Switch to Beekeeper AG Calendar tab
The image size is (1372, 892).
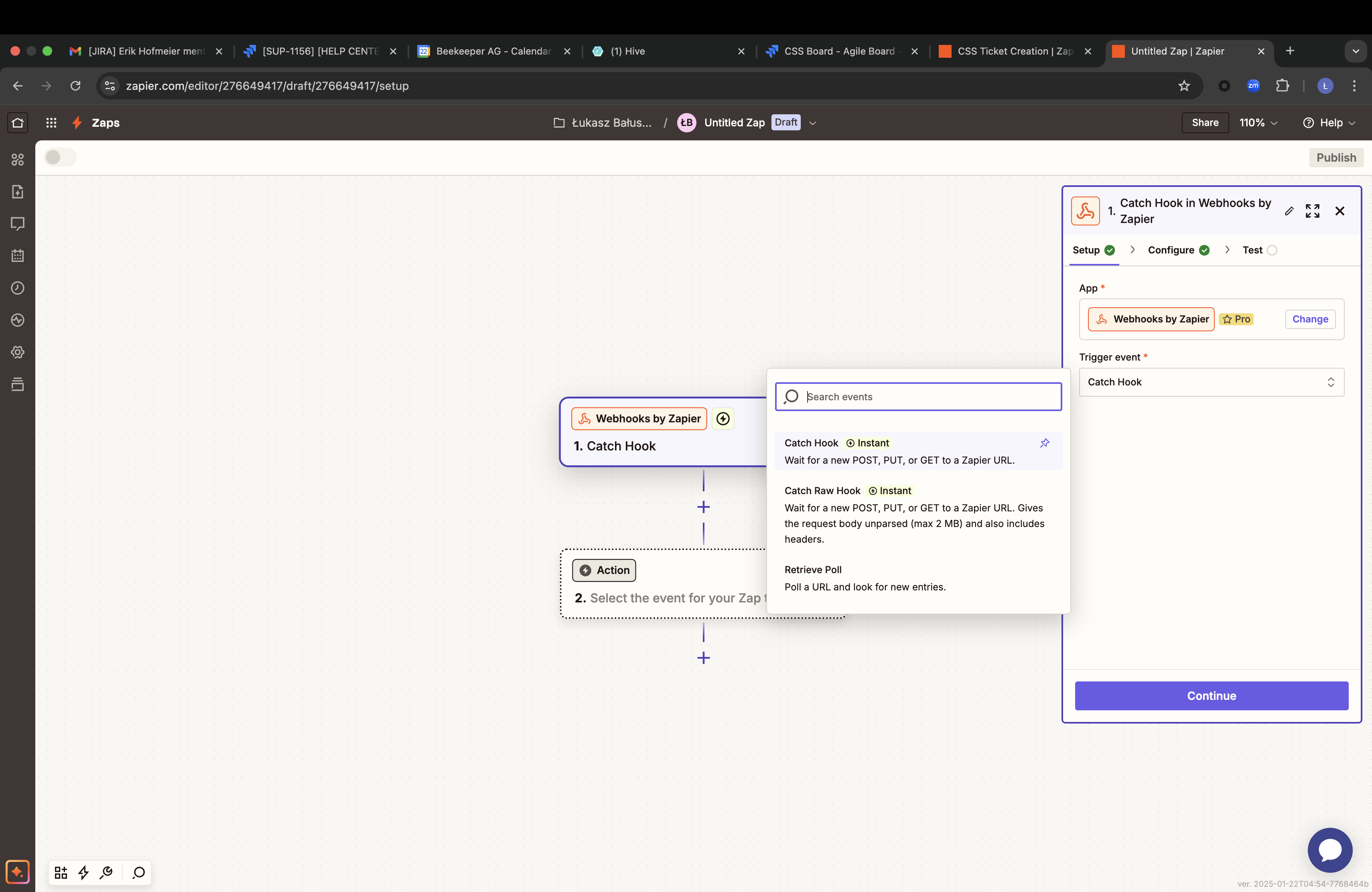point(493,51)
